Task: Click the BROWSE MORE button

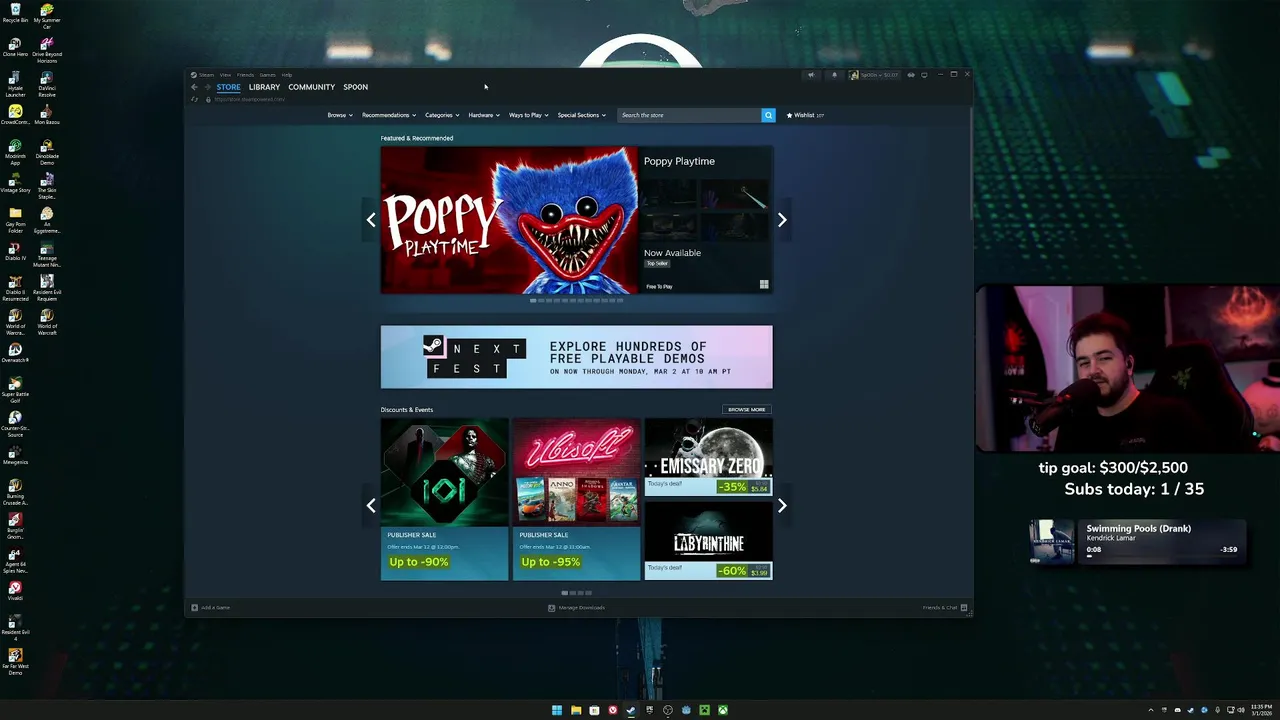Action: tap(746, 409)
